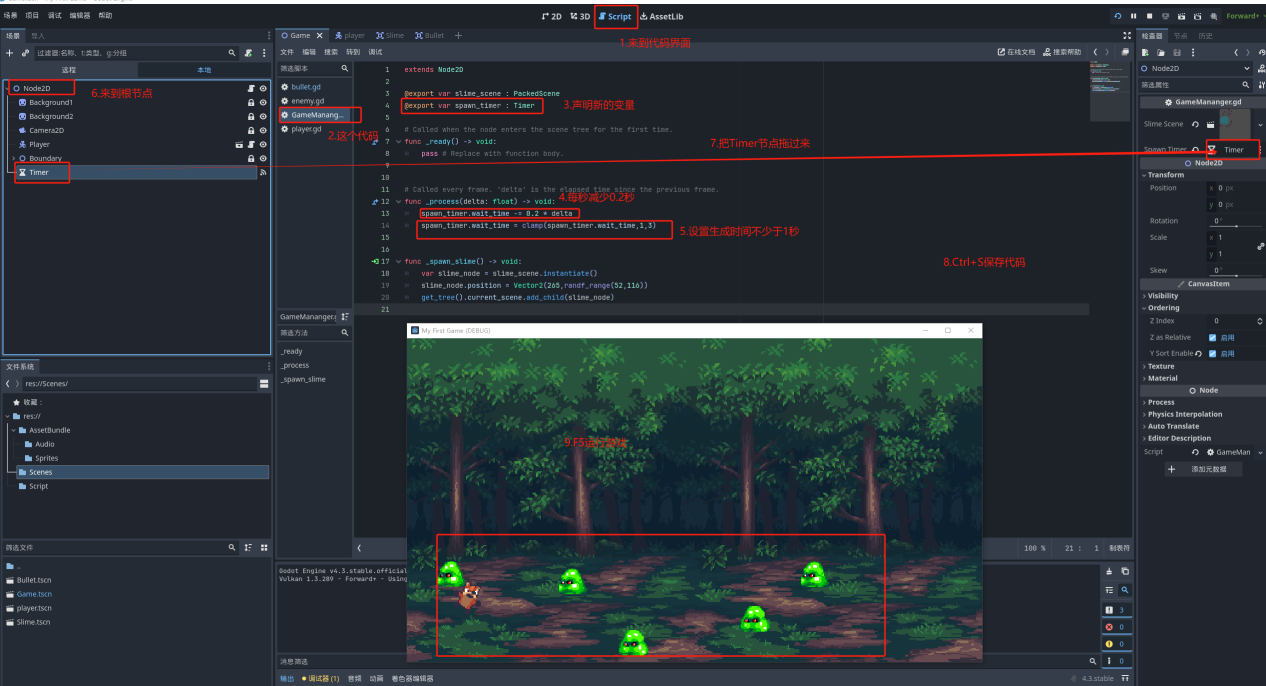
Task: Switch to the 2D workspace
Action: 551,16
